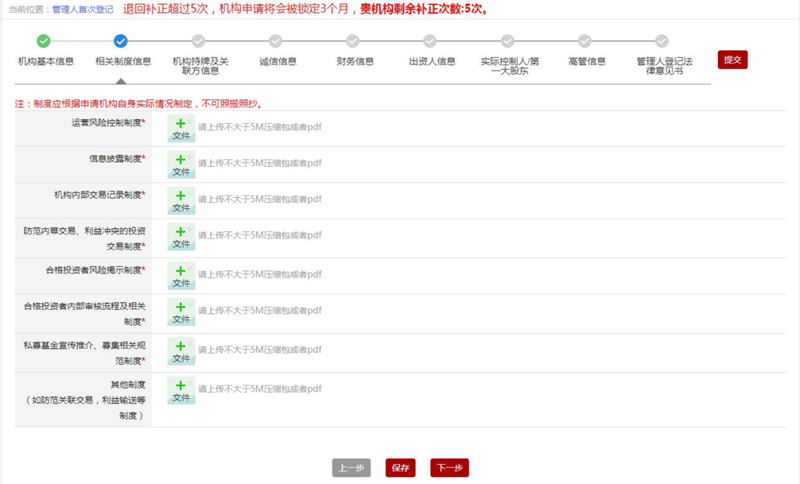Open 高管信息 step
Image resolution: width=800 pixels, height=484 pixels.
point(585,42)
